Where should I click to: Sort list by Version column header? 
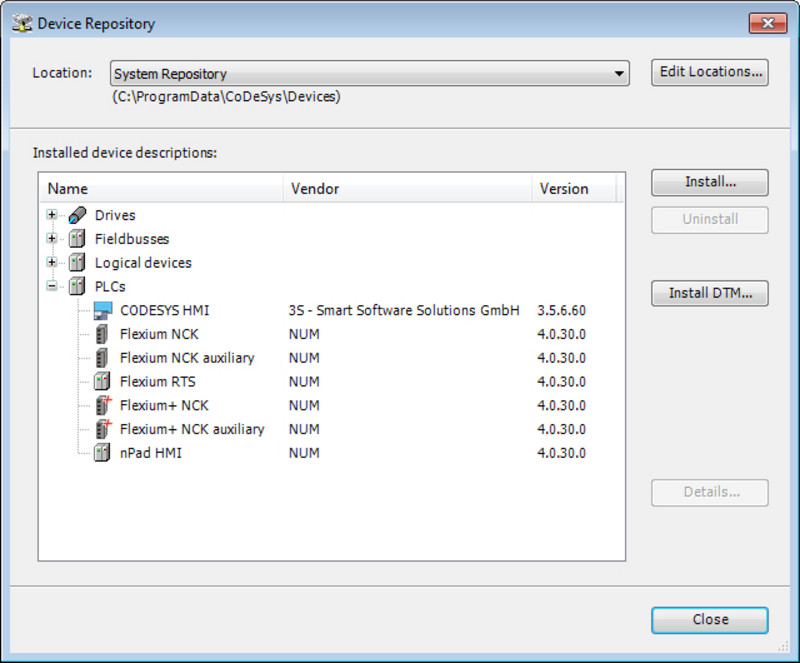(570, 188)
